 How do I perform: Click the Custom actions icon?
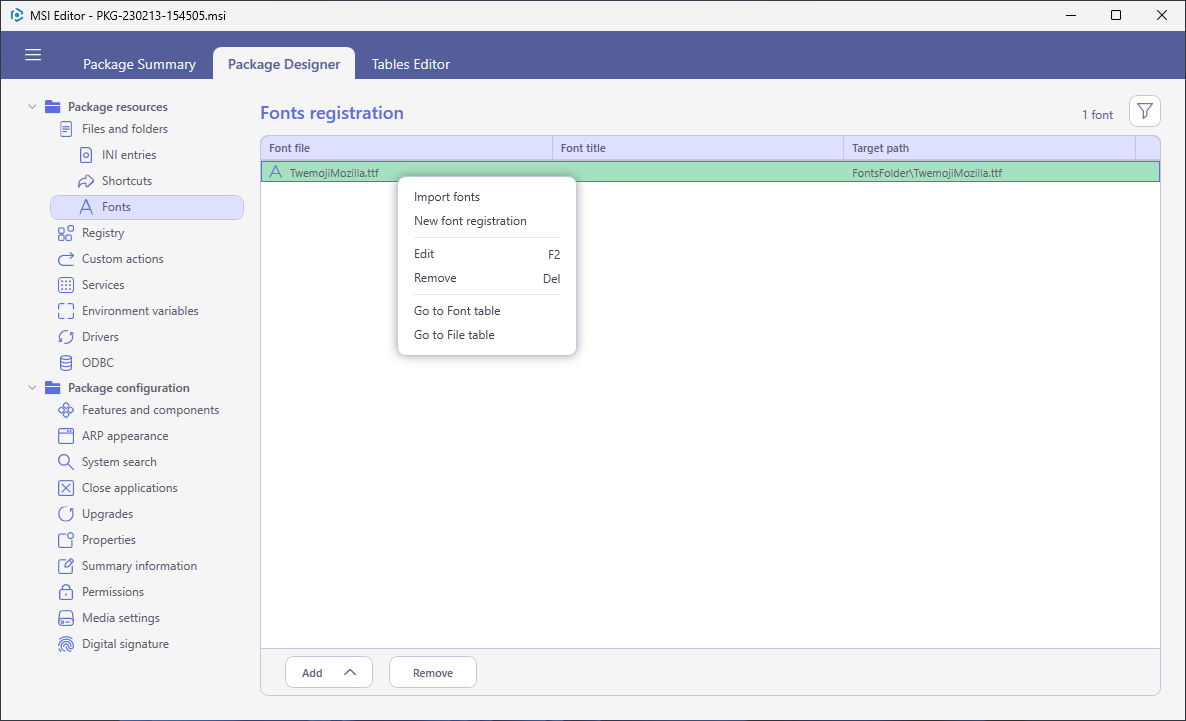pos(66,259)
